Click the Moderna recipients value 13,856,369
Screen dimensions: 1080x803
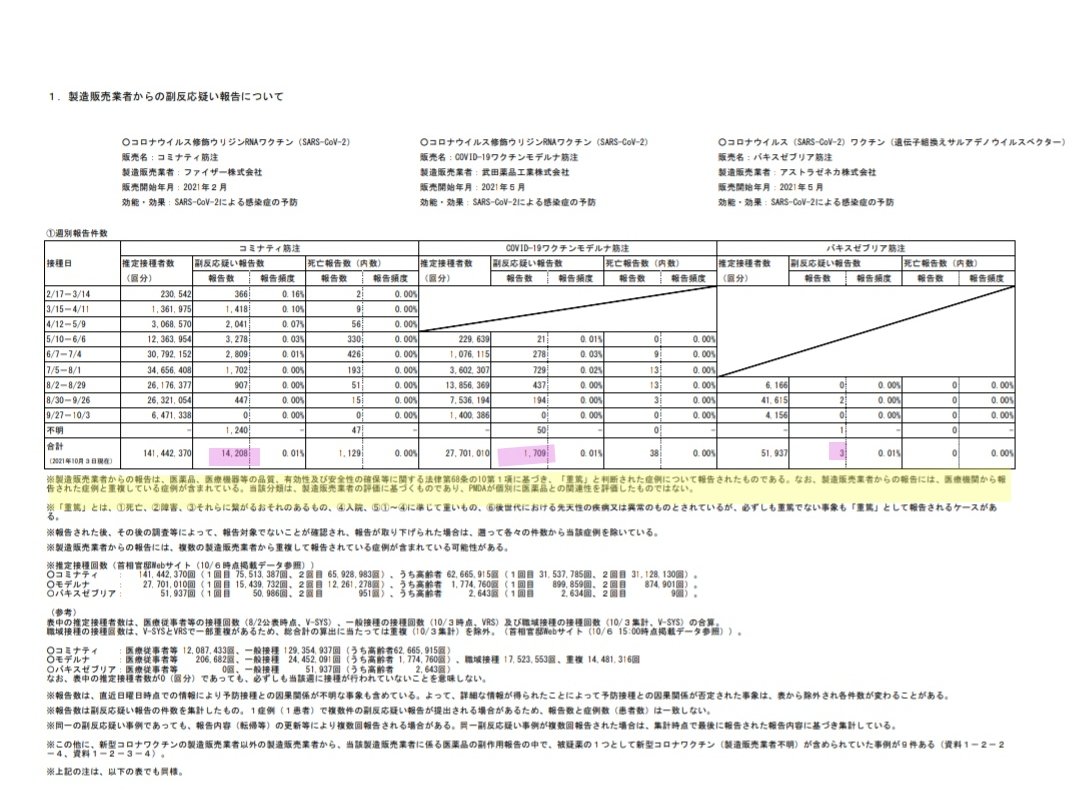click(x=468, y=385)
